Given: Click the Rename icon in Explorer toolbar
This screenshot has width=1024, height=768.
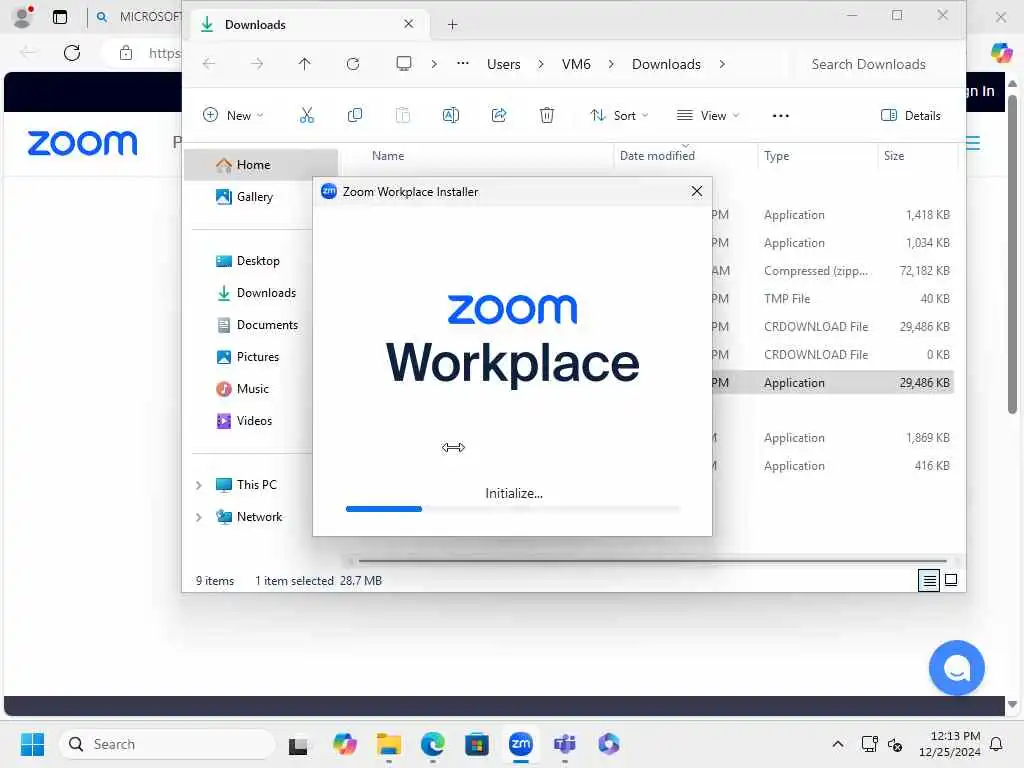Looking at the screenshot, I should (451, 116).
